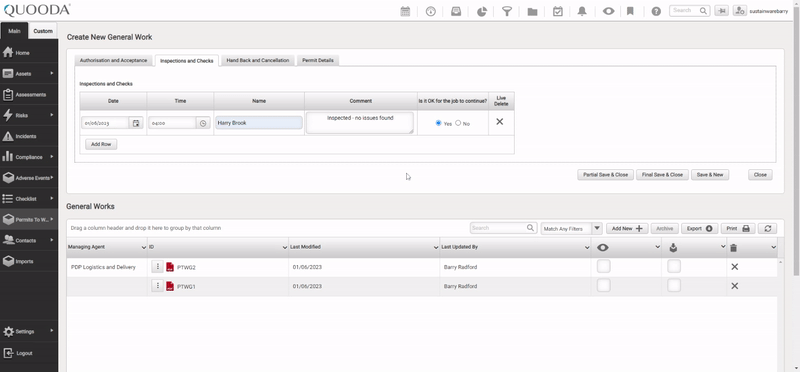Screen dimensions: 800x372
Task: Open the archive column menu arrow
Action: [x=723, y=247]
